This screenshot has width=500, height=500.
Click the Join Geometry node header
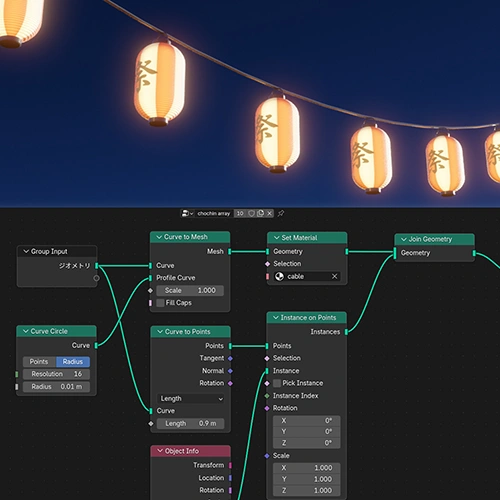434,239
